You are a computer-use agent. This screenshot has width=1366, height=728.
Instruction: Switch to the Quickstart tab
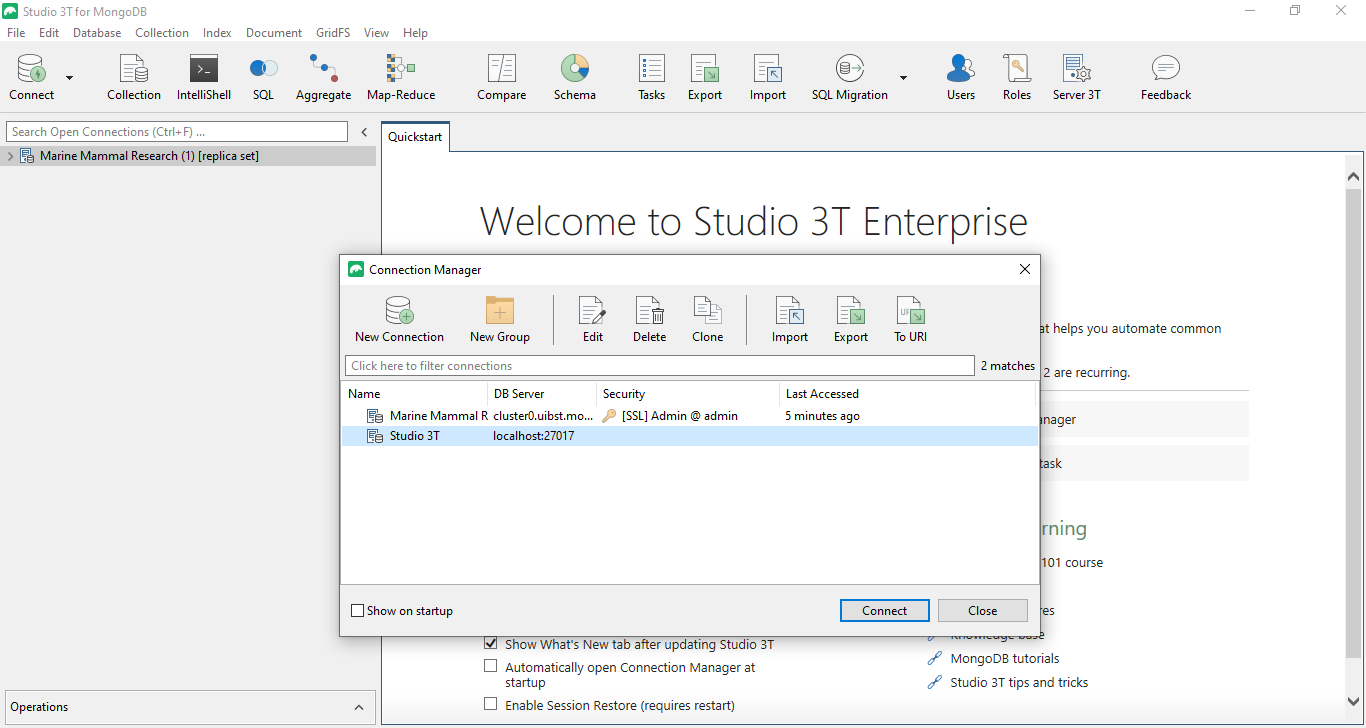click(x=414, y=136)
